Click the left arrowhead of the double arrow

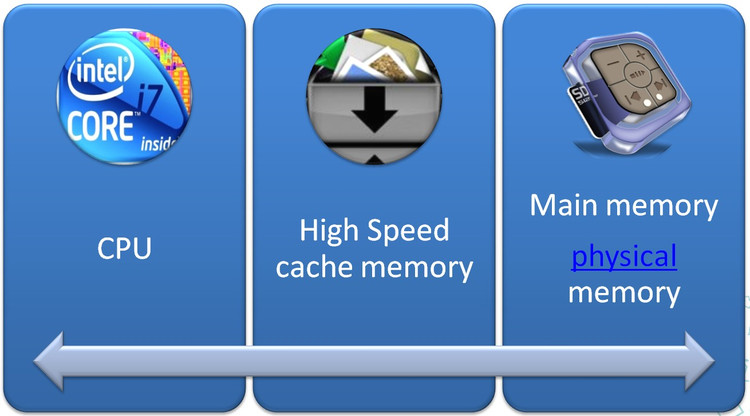(x=49, y=361)
